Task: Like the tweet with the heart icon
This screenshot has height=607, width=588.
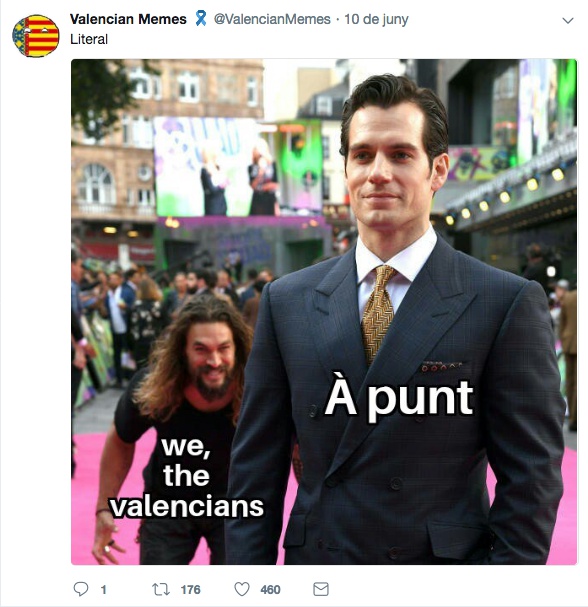Action: click(x=242, y=589)
